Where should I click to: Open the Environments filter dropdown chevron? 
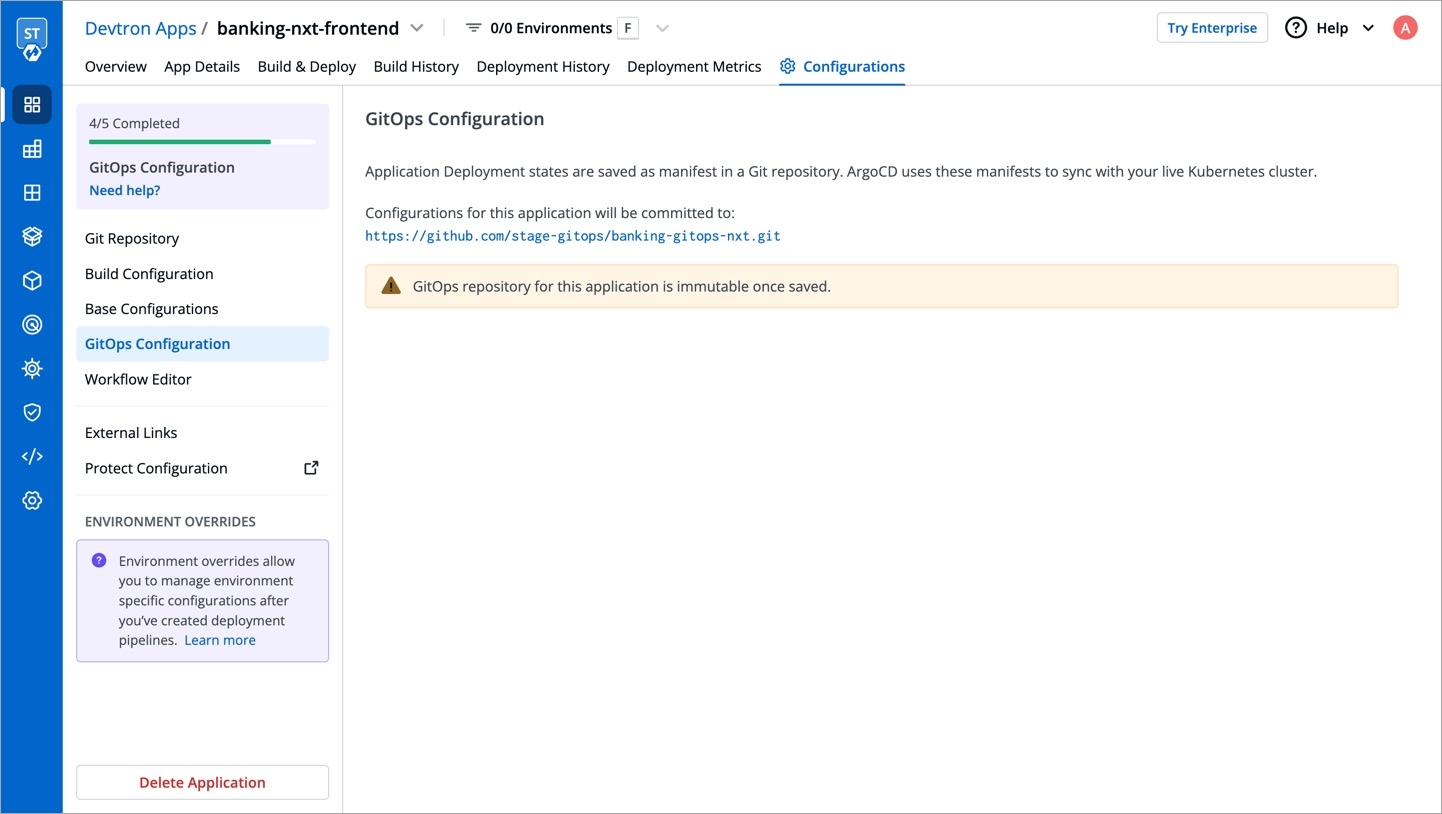point(662,28)
